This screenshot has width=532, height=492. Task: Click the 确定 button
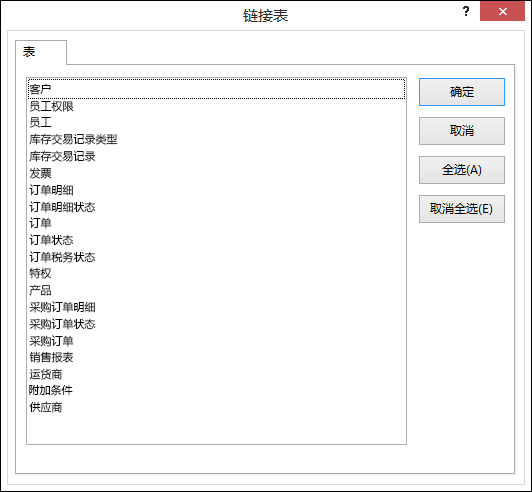pos(462,92)
